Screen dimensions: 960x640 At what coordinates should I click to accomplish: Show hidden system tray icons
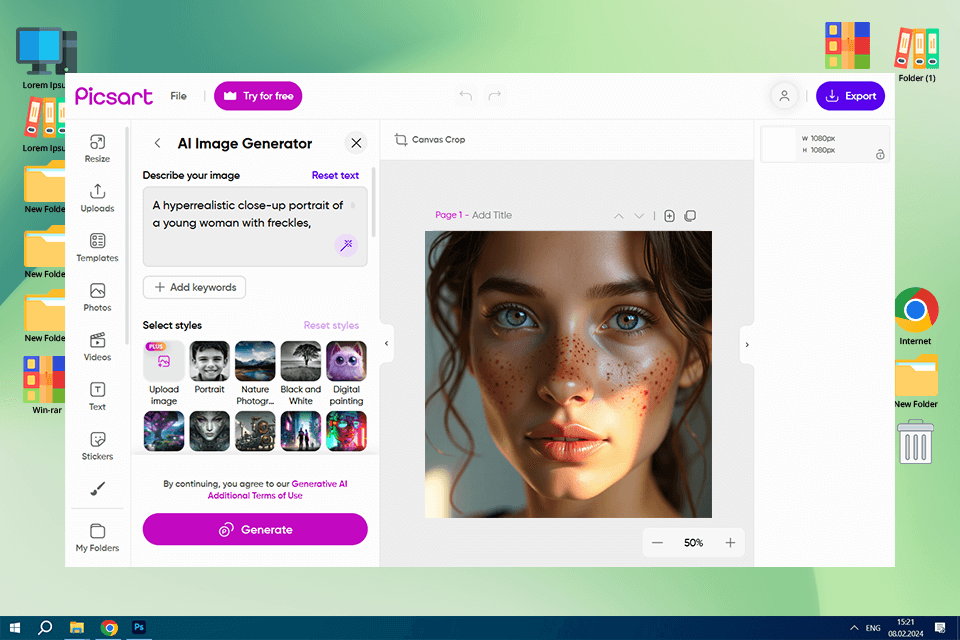click(x=853, y=628)
